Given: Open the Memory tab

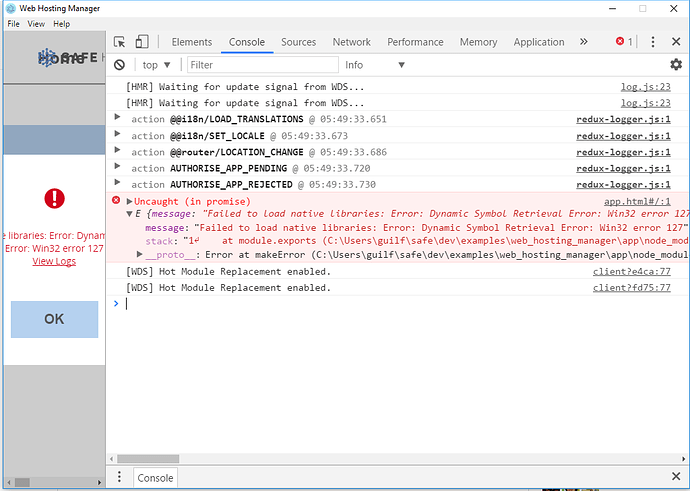Looking at the screenshot, I should [478, 42].
